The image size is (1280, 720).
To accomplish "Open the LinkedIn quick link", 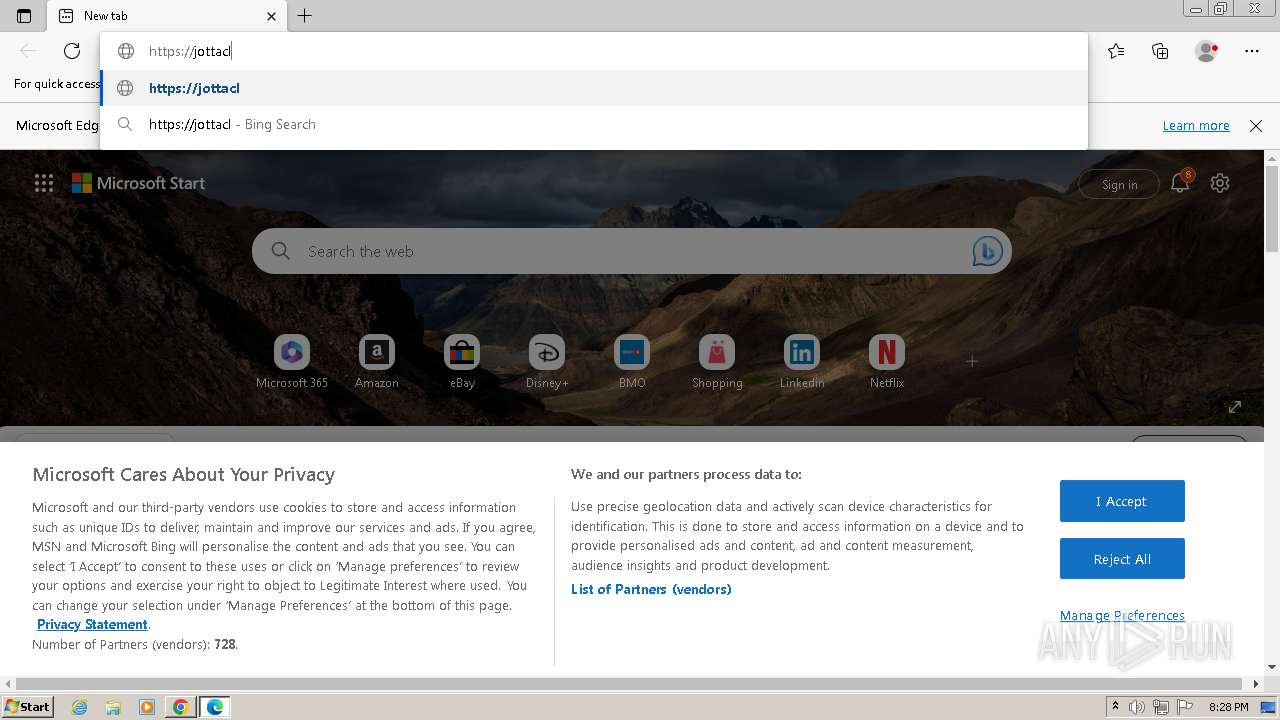I will (x=802, y=362).
